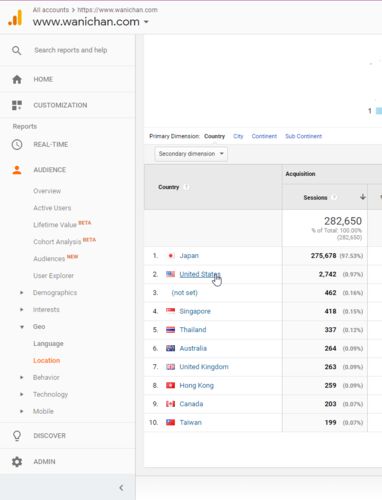Switch primary dimension to Continent

click(264, 136)
